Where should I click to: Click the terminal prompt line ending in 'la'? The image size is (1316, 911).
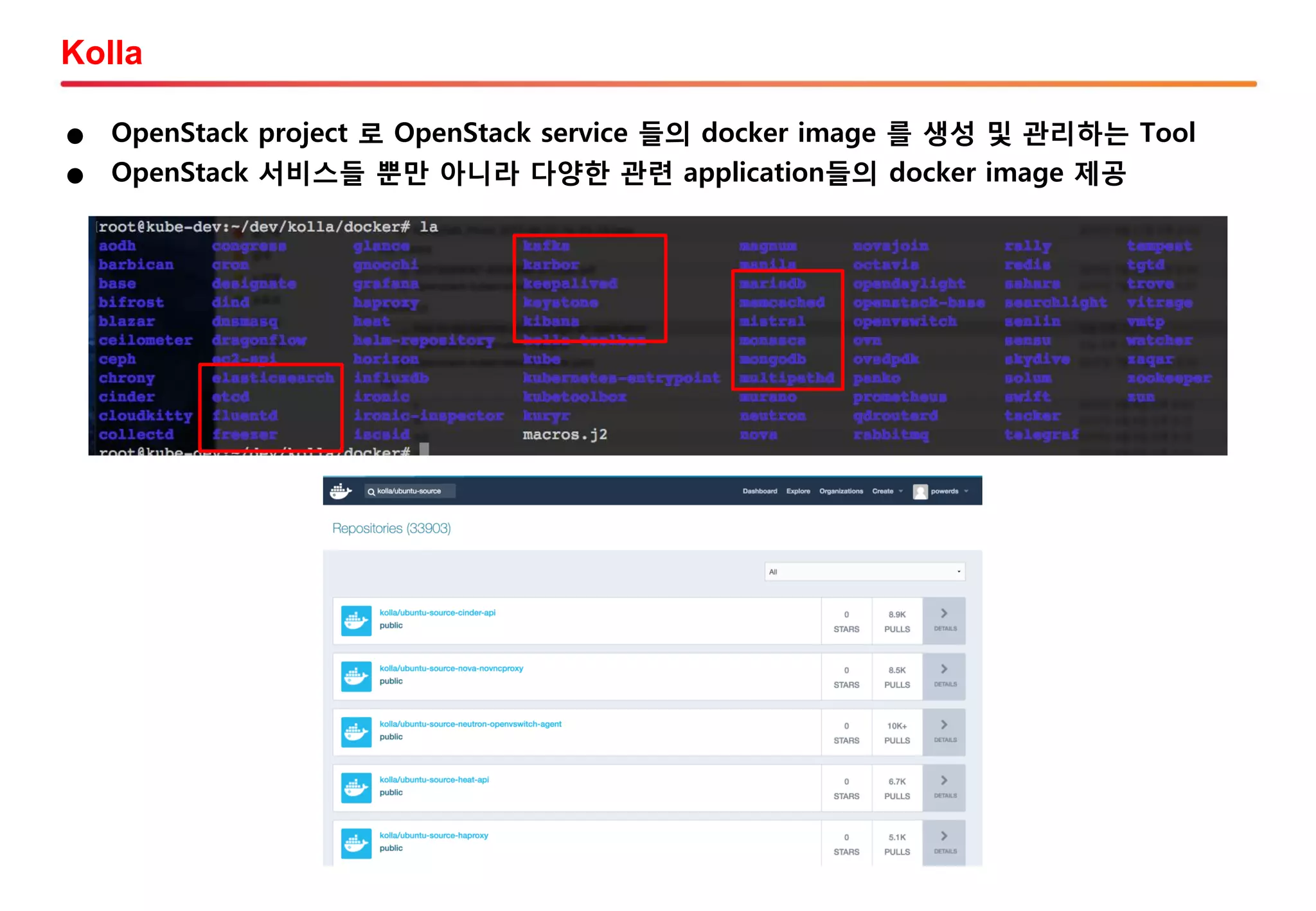click(x=268, y=227)
